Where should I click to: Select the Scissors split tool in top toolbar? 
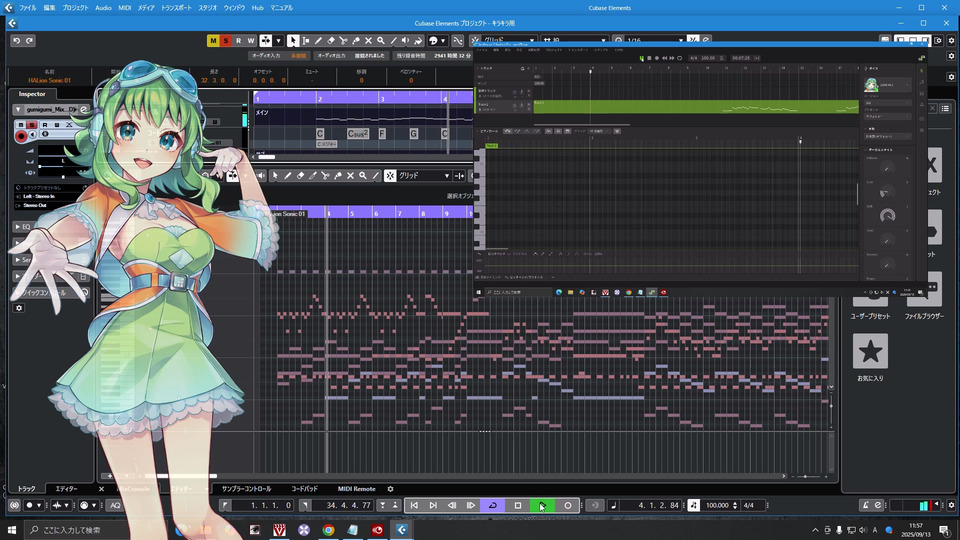[x=343, y=41]
